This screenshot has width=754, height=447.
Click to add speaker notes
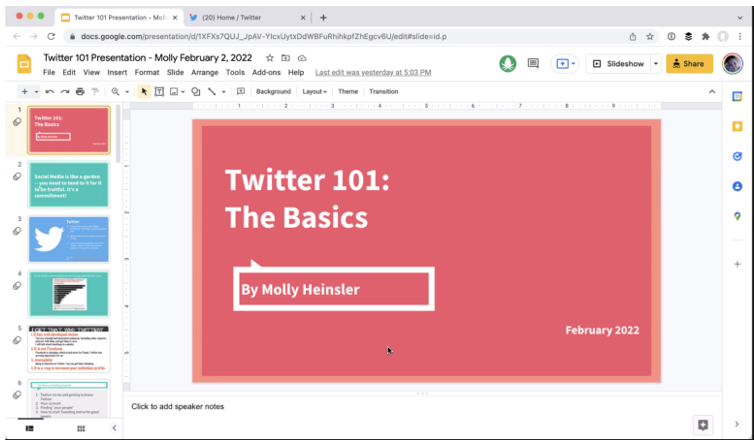point(178,407)
